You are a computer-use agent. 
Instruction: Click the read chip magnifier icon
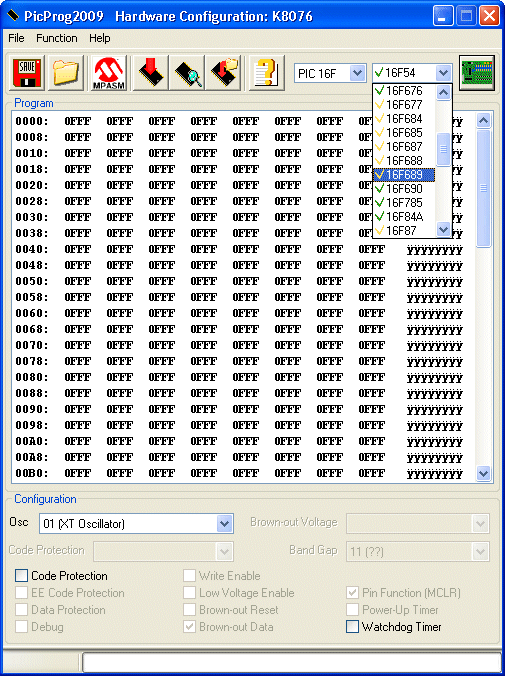point(187,73)
